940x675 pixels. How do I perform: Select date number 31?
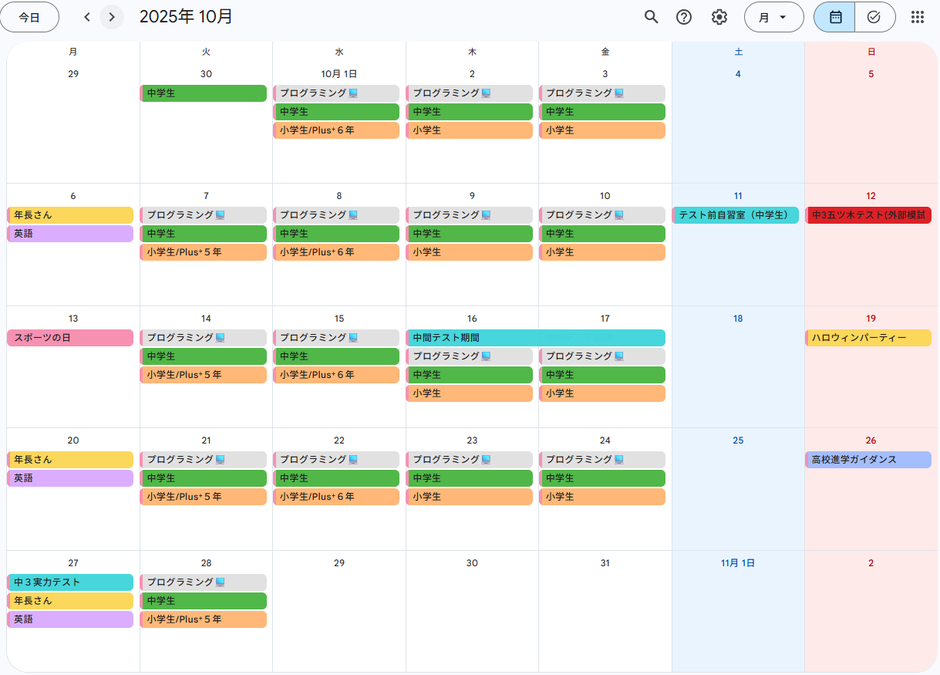pos(605,563)
